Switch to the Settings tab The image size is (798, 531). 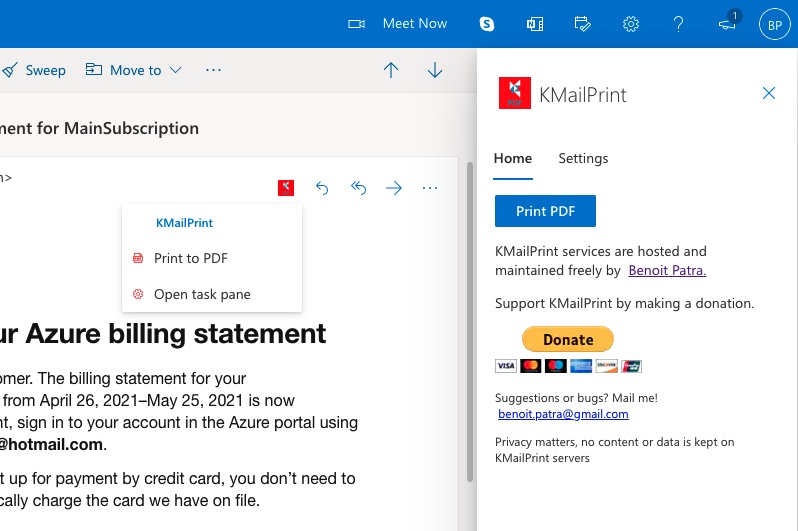point(583,159)
